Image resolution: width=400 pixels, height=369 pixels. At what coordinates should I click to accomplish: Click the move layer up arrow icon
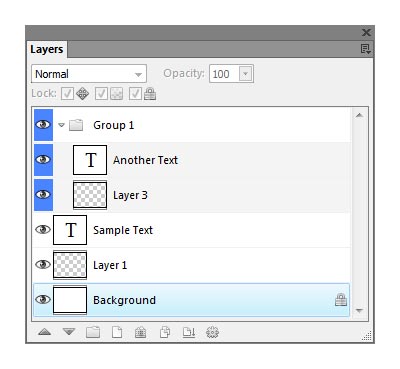tap(44, 332)
